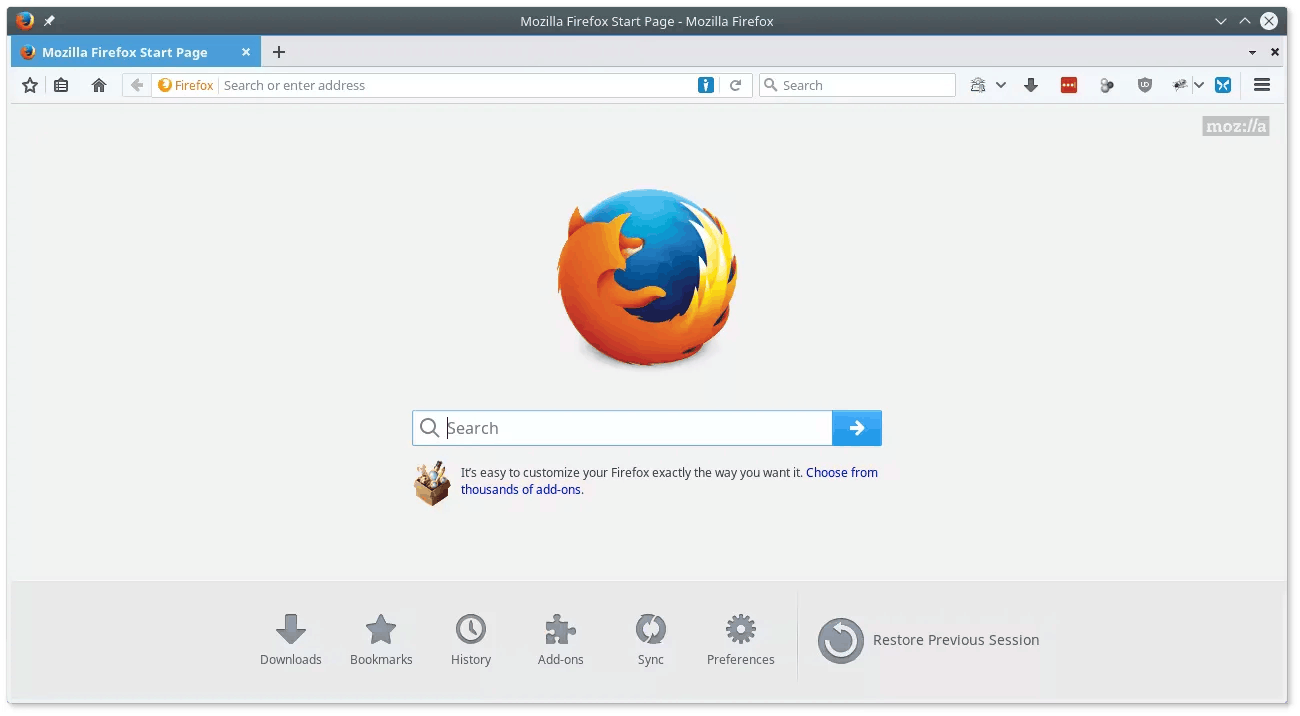The width and height of the screenshot is (1300, 716).
Task: Go to the Home page icon
Action: [x=99, y=85]
